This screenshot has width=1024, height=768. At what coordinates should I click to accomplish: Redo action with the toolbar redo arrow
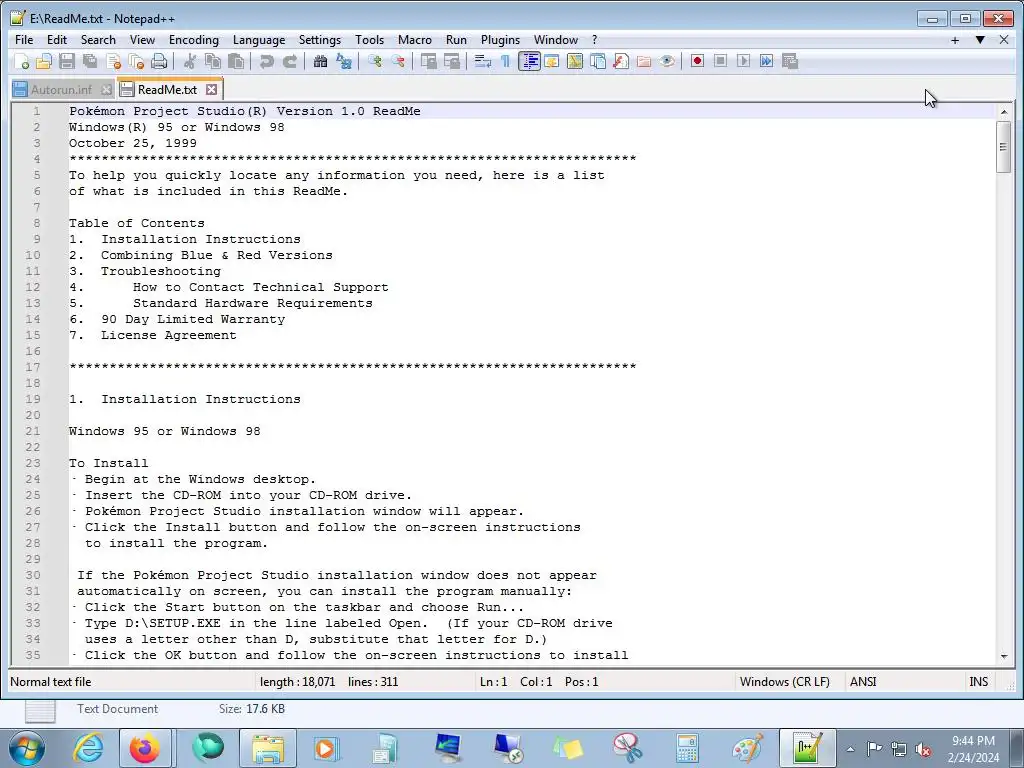[290, 61]
